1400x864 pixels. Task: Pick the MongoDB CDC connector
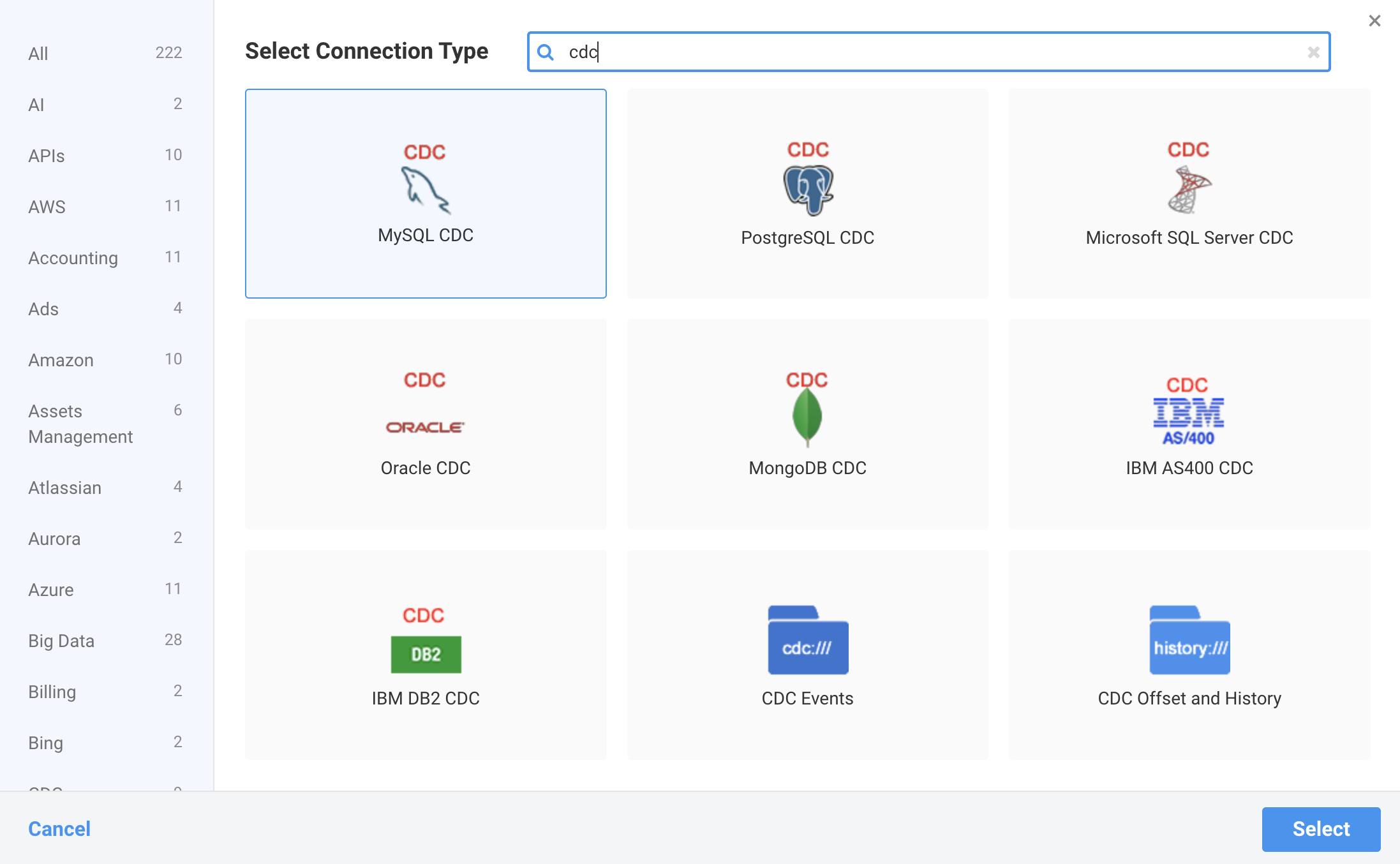click(x=807, y=424)
